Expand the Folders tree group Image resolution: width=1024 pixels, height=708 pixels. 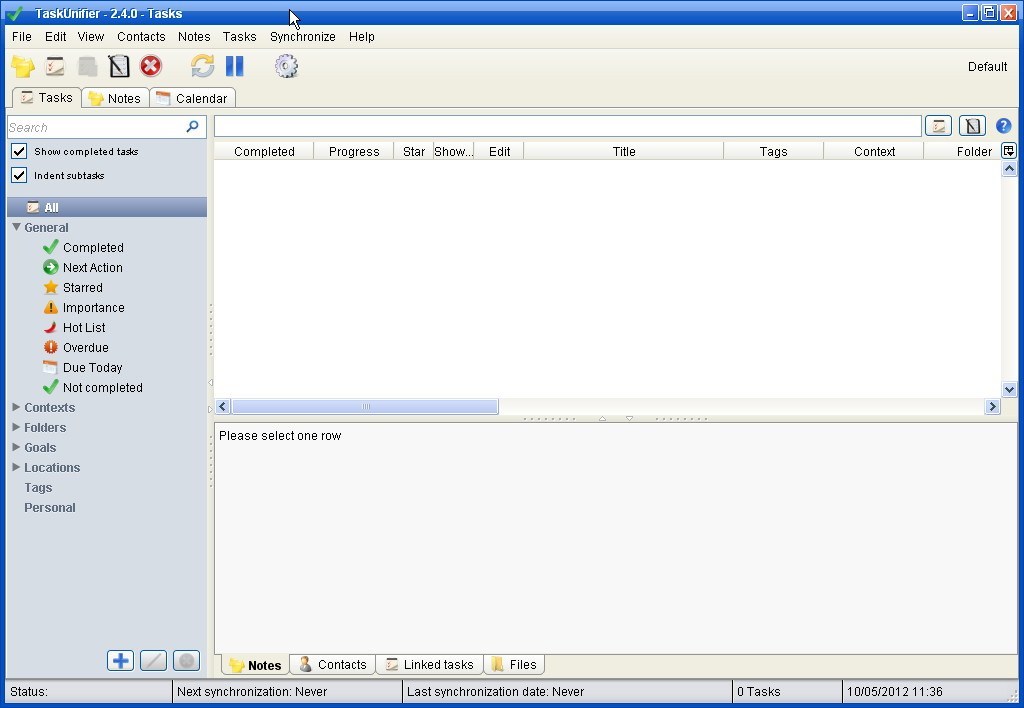coord(16,427)
